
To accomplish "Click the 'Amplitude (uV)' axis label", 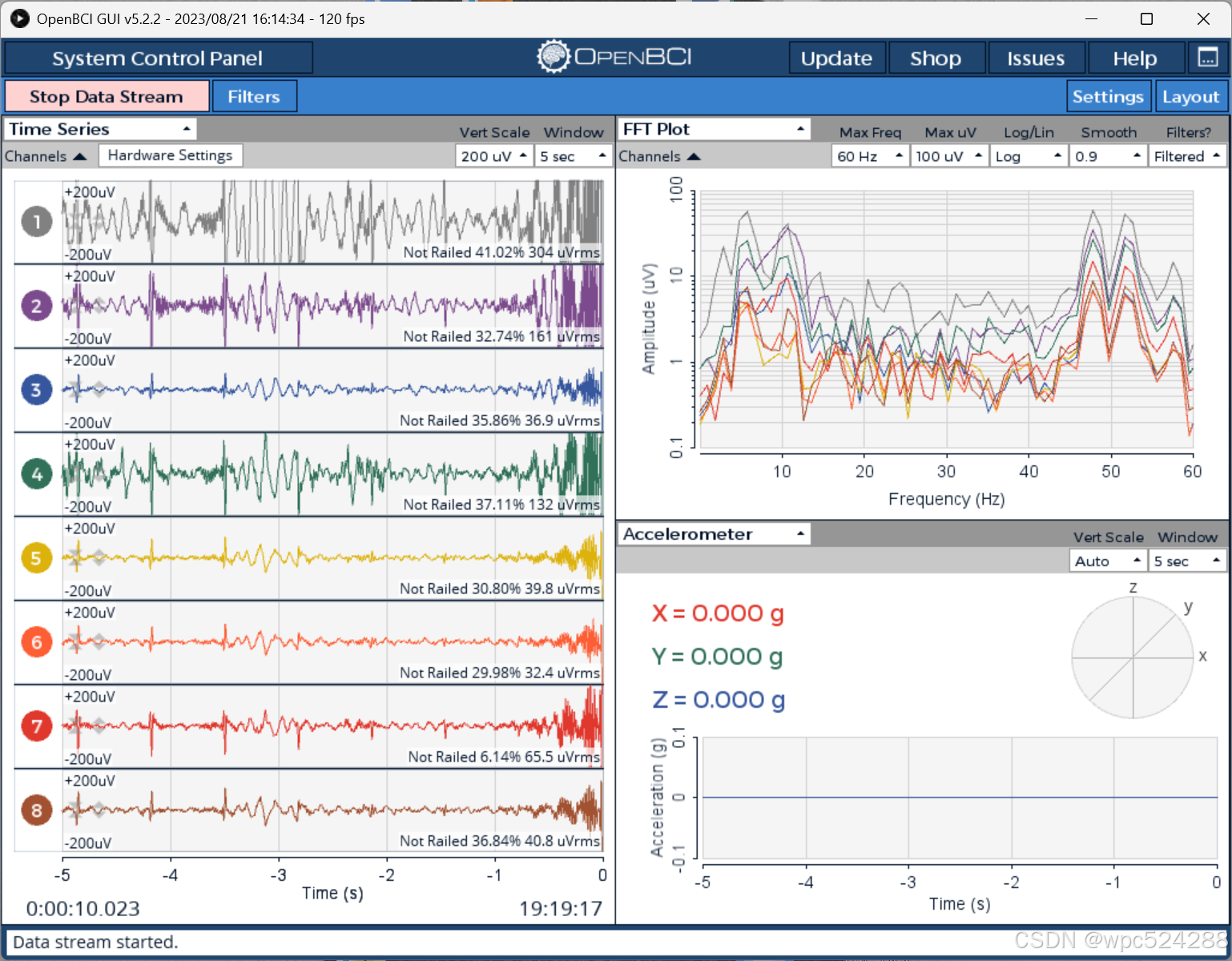I will [649, 319].
